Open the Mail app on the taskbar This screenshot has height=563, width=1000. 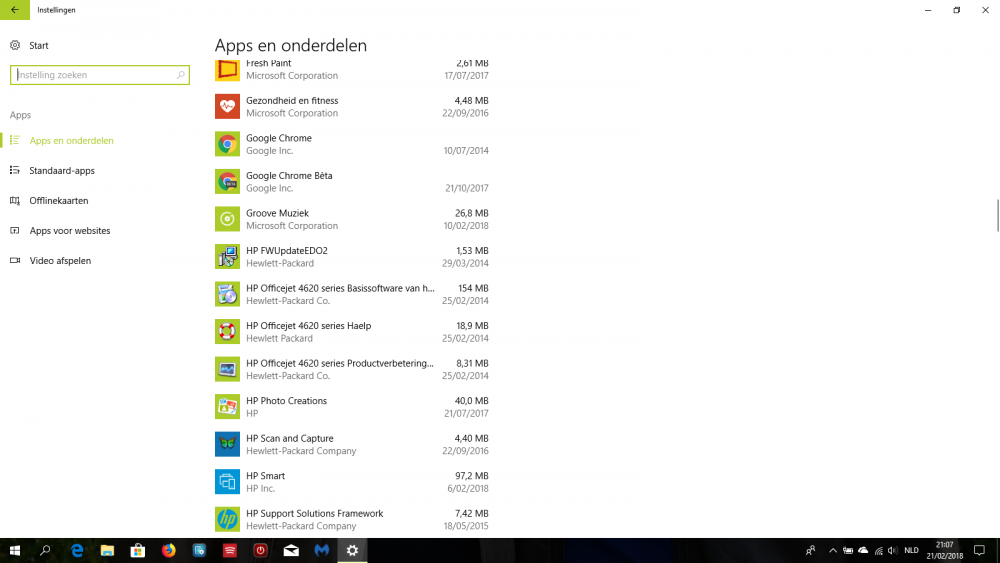pyautogui.click(x=291, y=550)
